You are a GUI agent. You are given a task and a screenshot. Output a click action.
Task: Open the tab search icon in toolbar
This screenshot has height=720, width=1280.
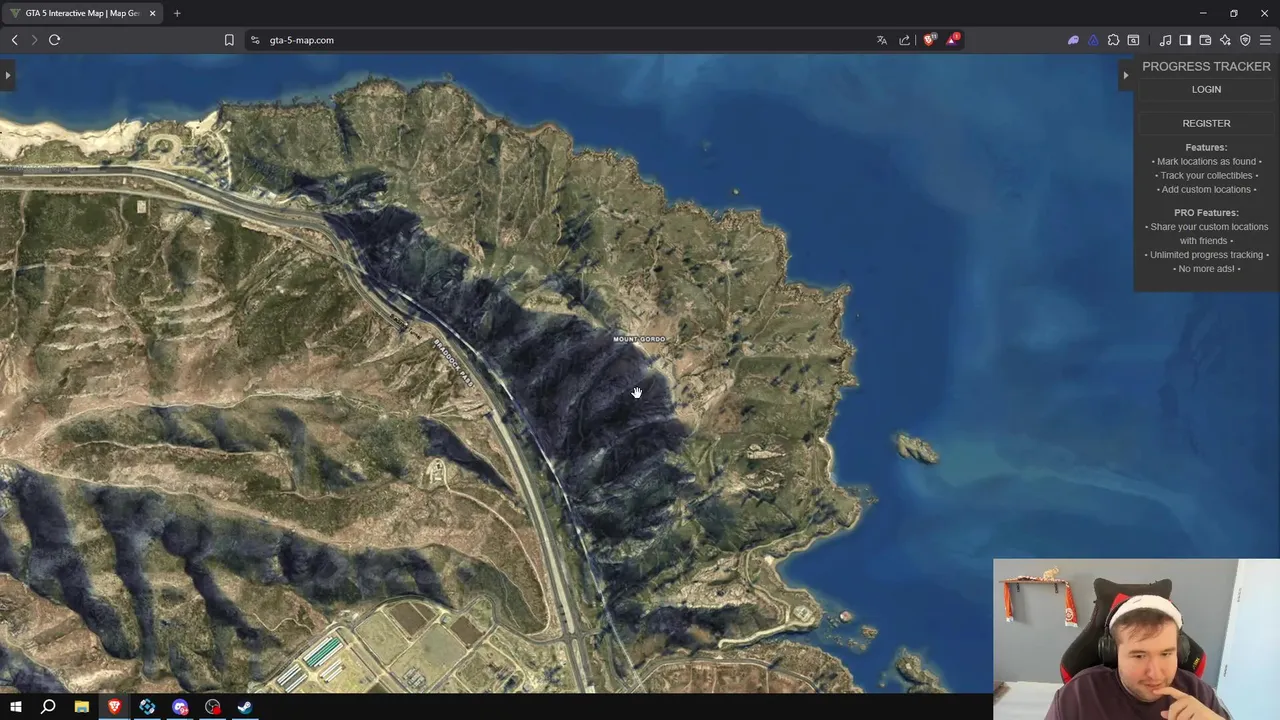[1133, 40]
